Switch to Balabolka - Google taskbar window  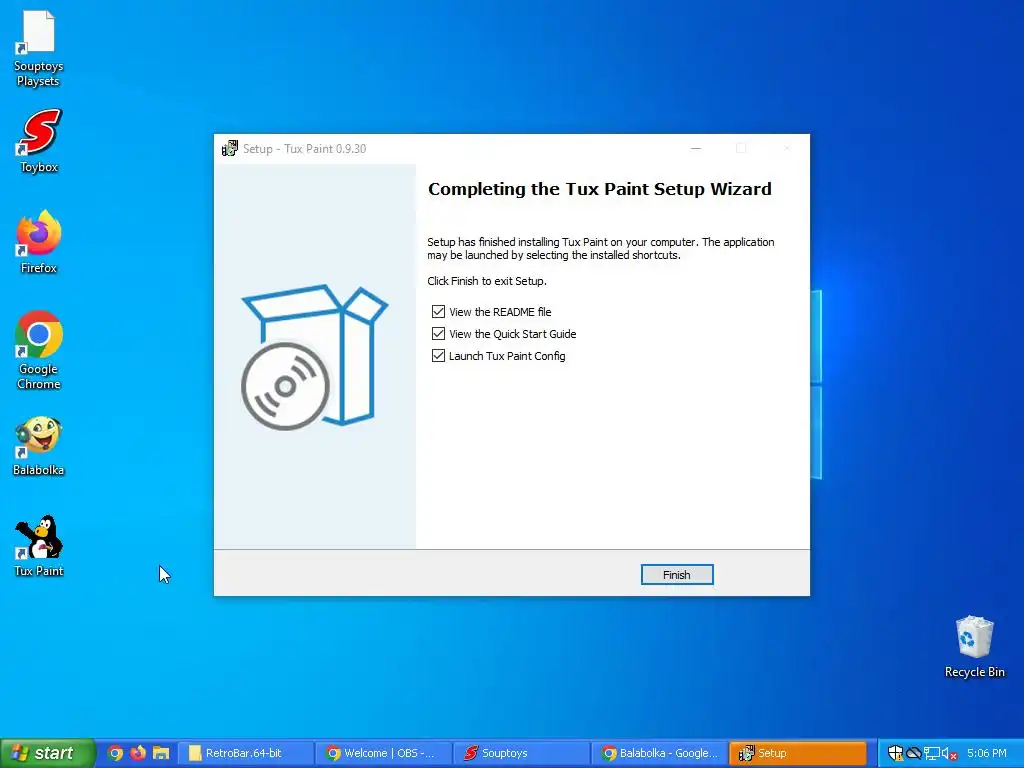(x=658, y=753)
